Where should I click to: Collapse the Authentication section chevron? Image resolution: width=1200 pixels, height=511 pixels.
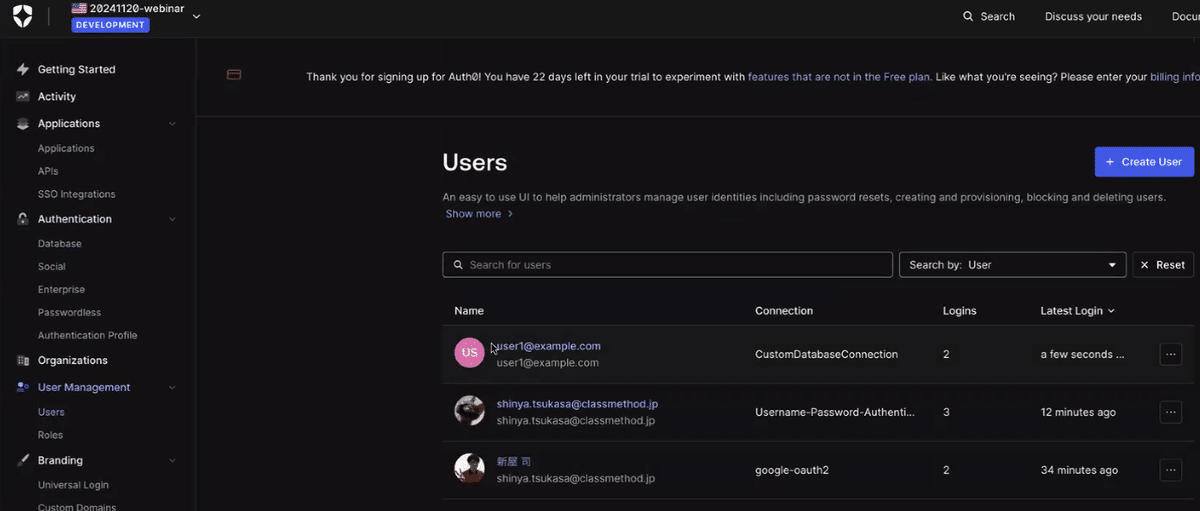pyautogui.click(x=172, y=219)
